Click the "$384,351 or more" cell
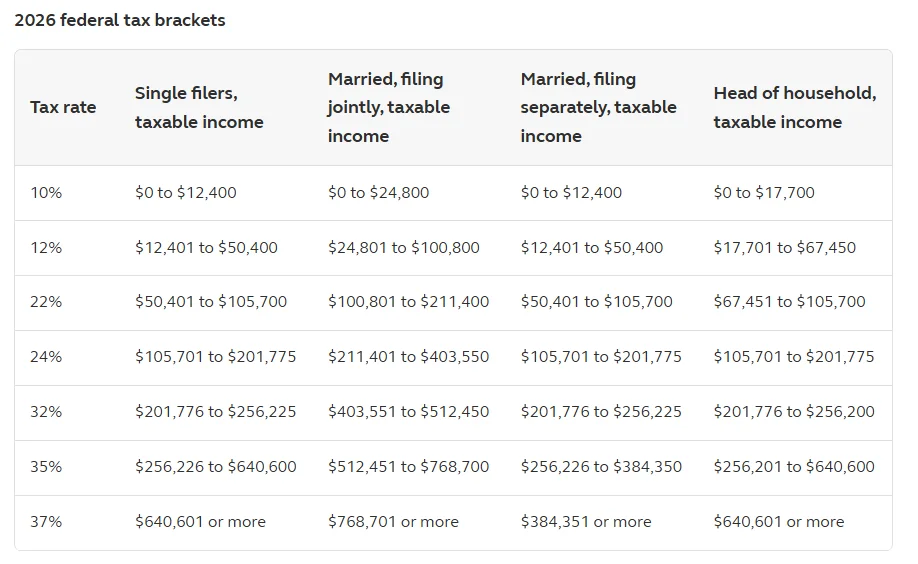 pyautogui.click(x=585, y=521)
